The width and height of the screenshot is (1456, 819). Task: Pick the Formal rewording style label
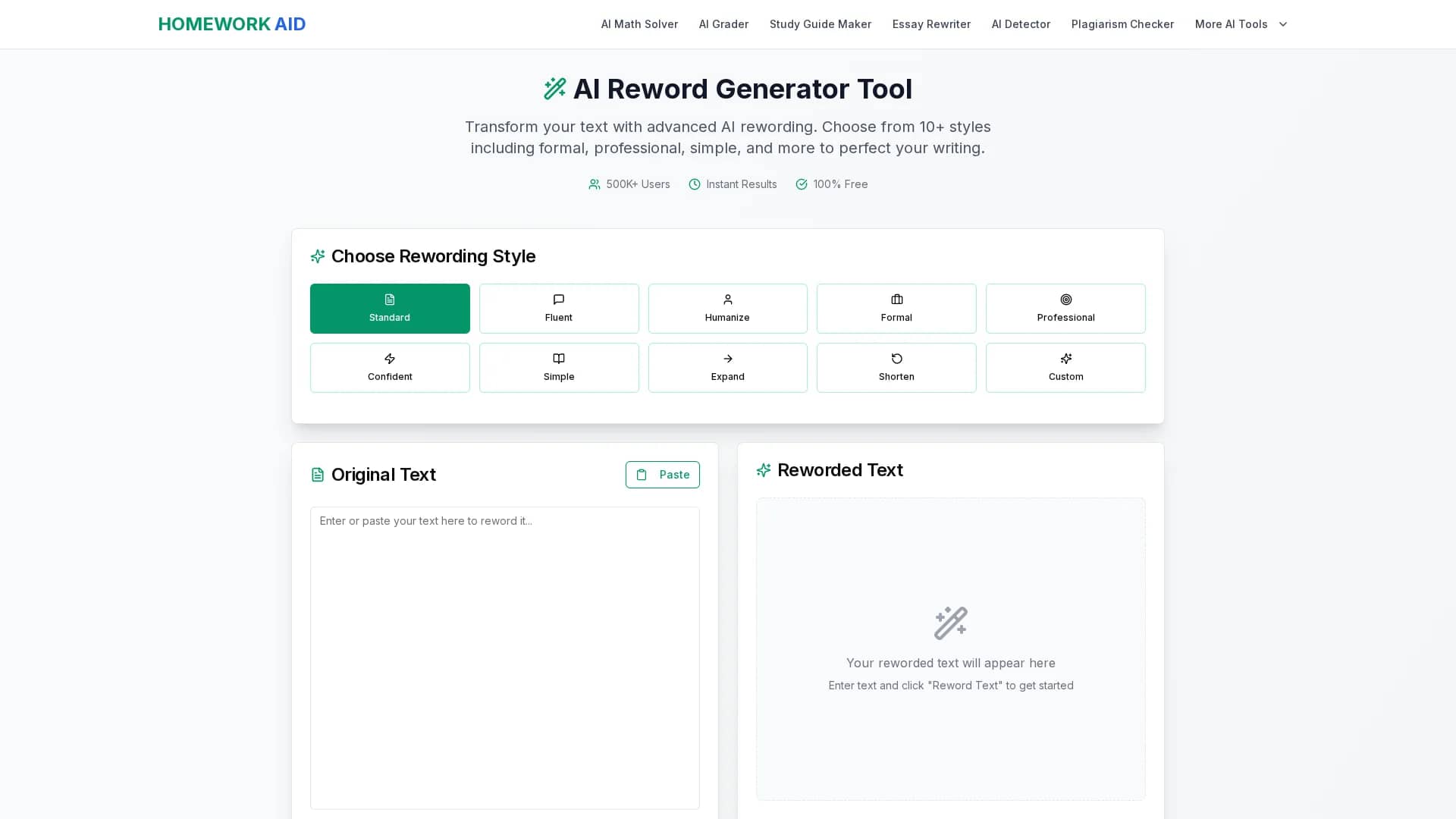tap(896, 318)
